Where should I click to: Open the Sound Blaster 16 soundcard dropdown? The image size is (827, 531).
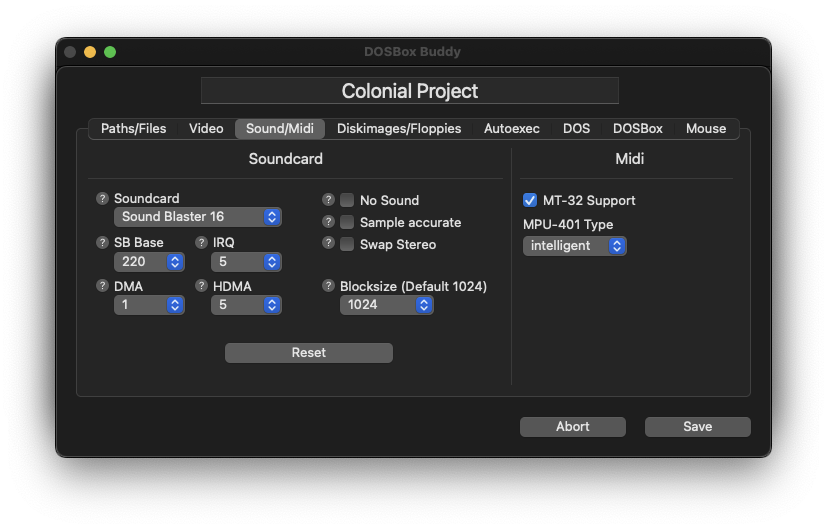[198, 217]
